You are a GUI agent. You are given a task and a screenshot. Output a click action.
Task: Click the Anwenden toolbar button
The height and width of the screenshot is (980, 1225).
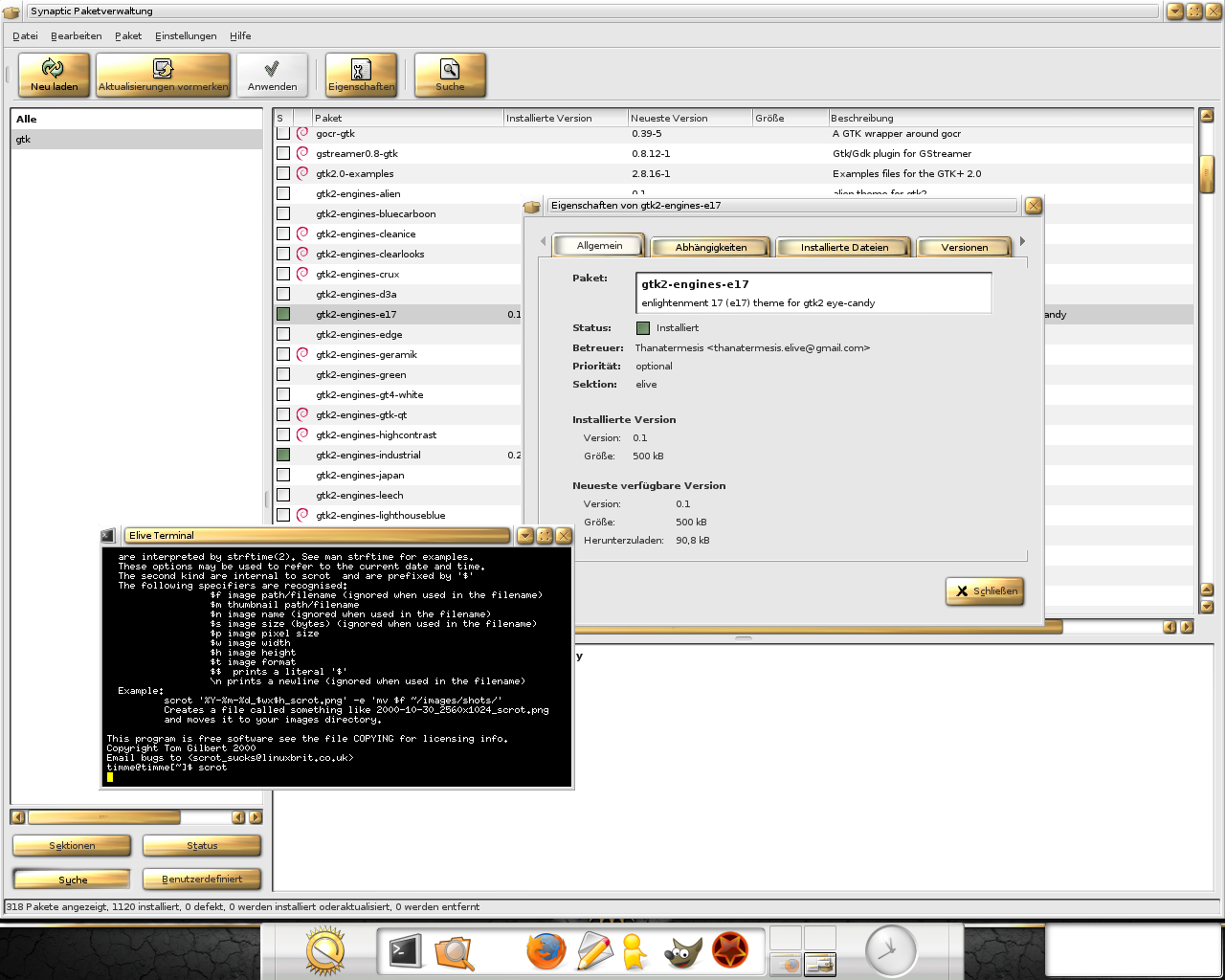273,75
